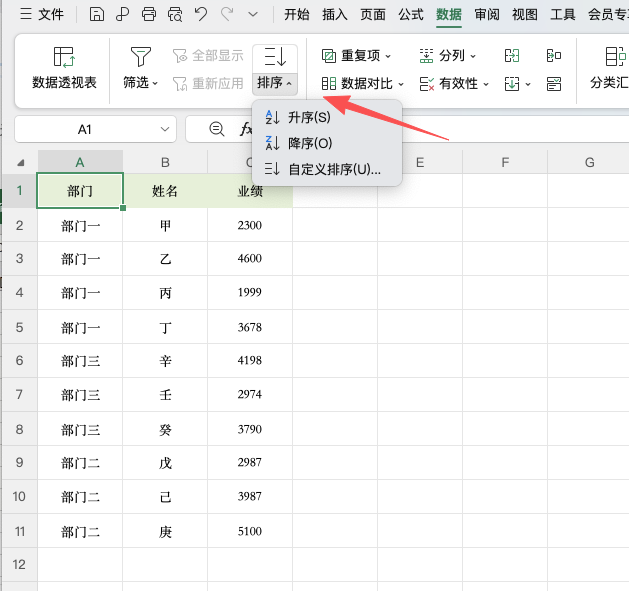Switch to the 页面 tab
The image size is (629, 591).
point(373,14)
